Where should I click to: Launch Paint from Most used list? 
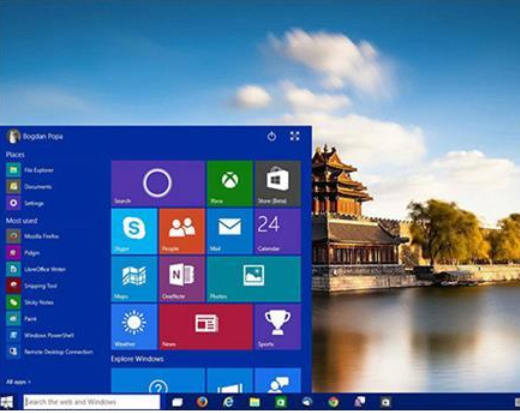coord(22,319)
